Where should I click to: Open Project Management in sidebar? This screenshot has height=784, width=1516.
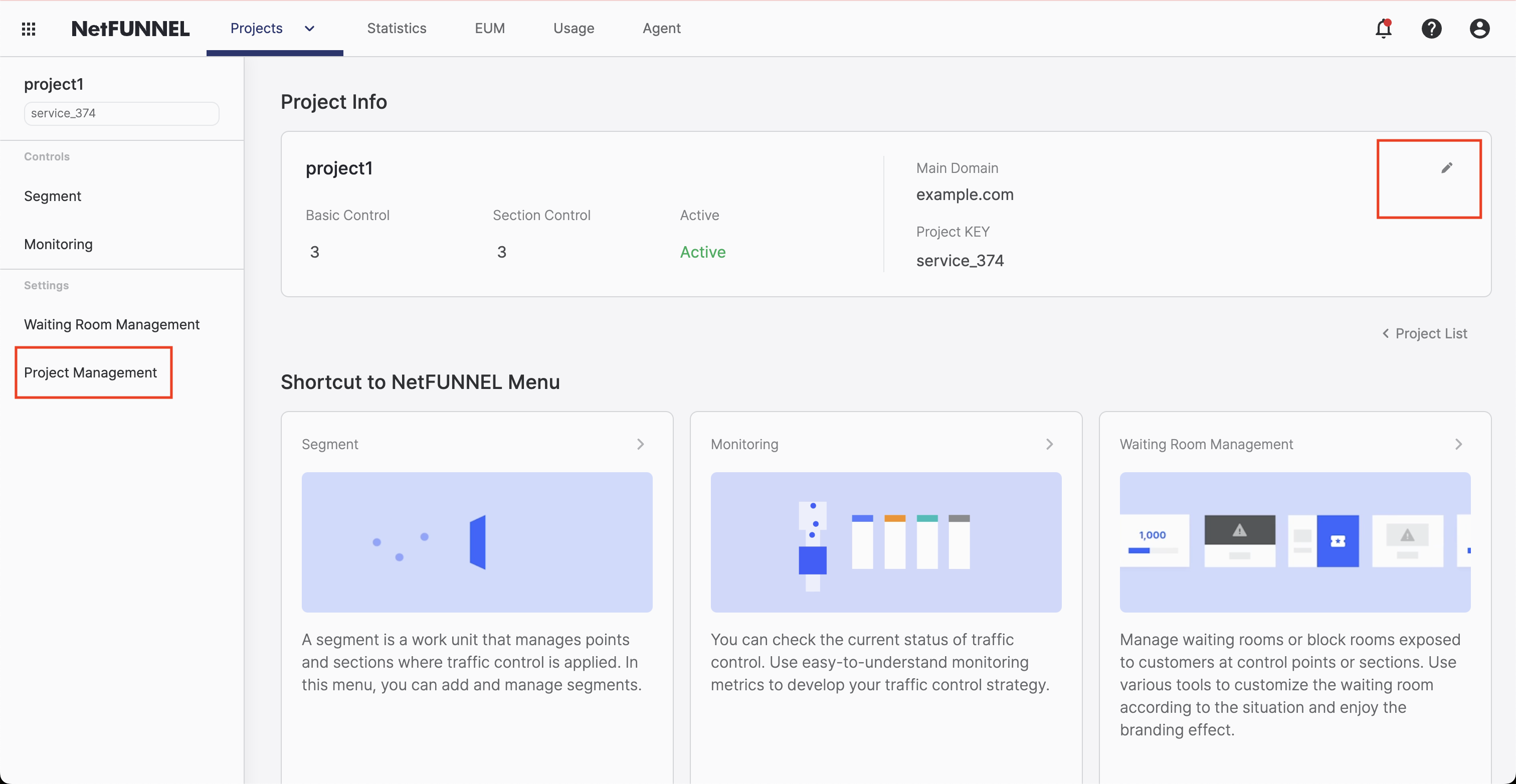point(91,372)
